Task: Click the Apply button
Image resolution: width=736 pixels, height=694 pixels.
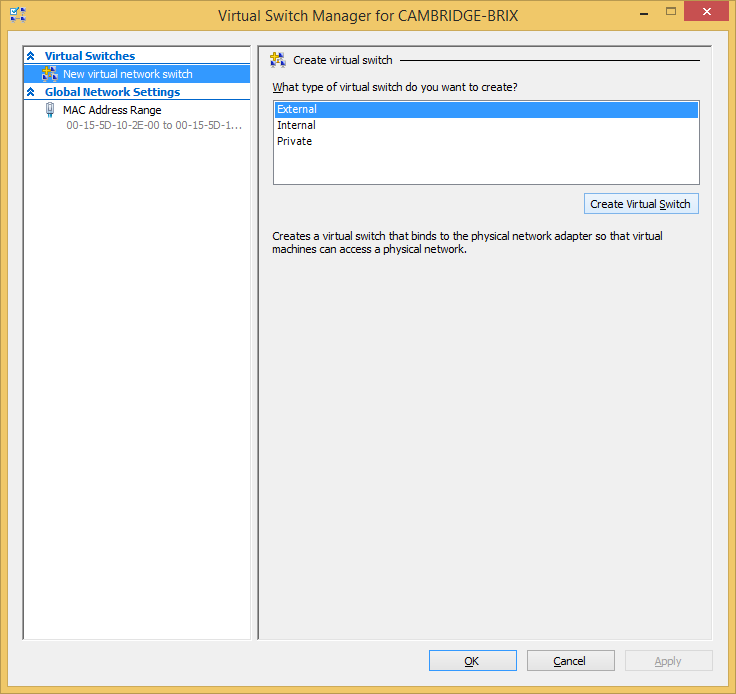Action: pos(668,661)
